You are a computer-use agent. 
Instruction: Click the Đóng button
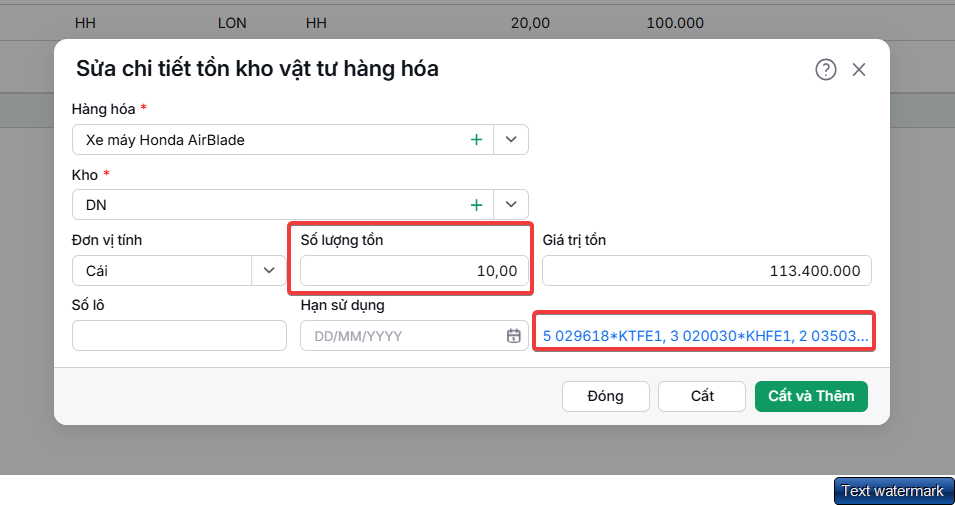pos(605,396)
